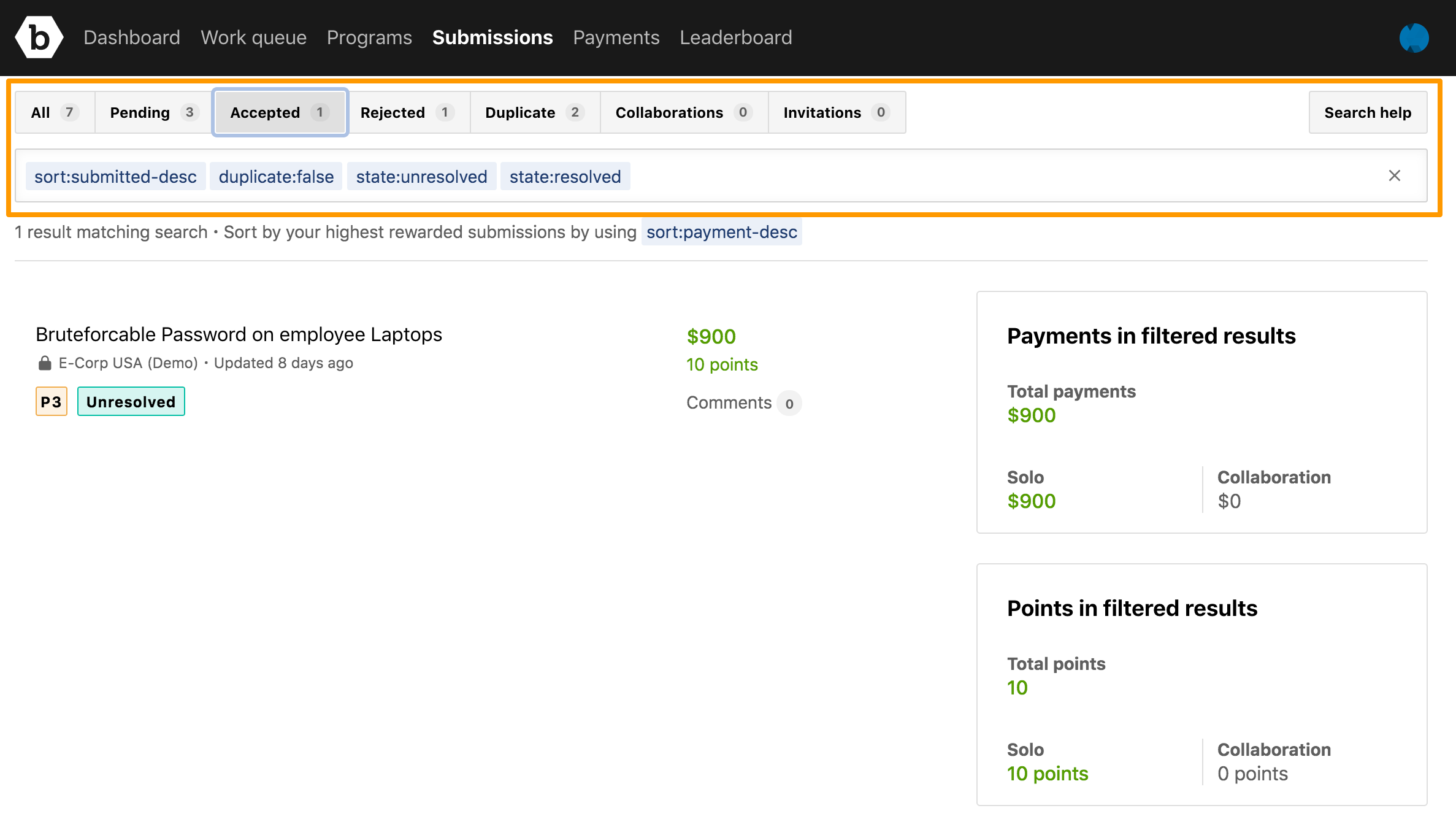Open the Programs nav item
This screenshot has height=827, width=1456.
pos(369,37)
